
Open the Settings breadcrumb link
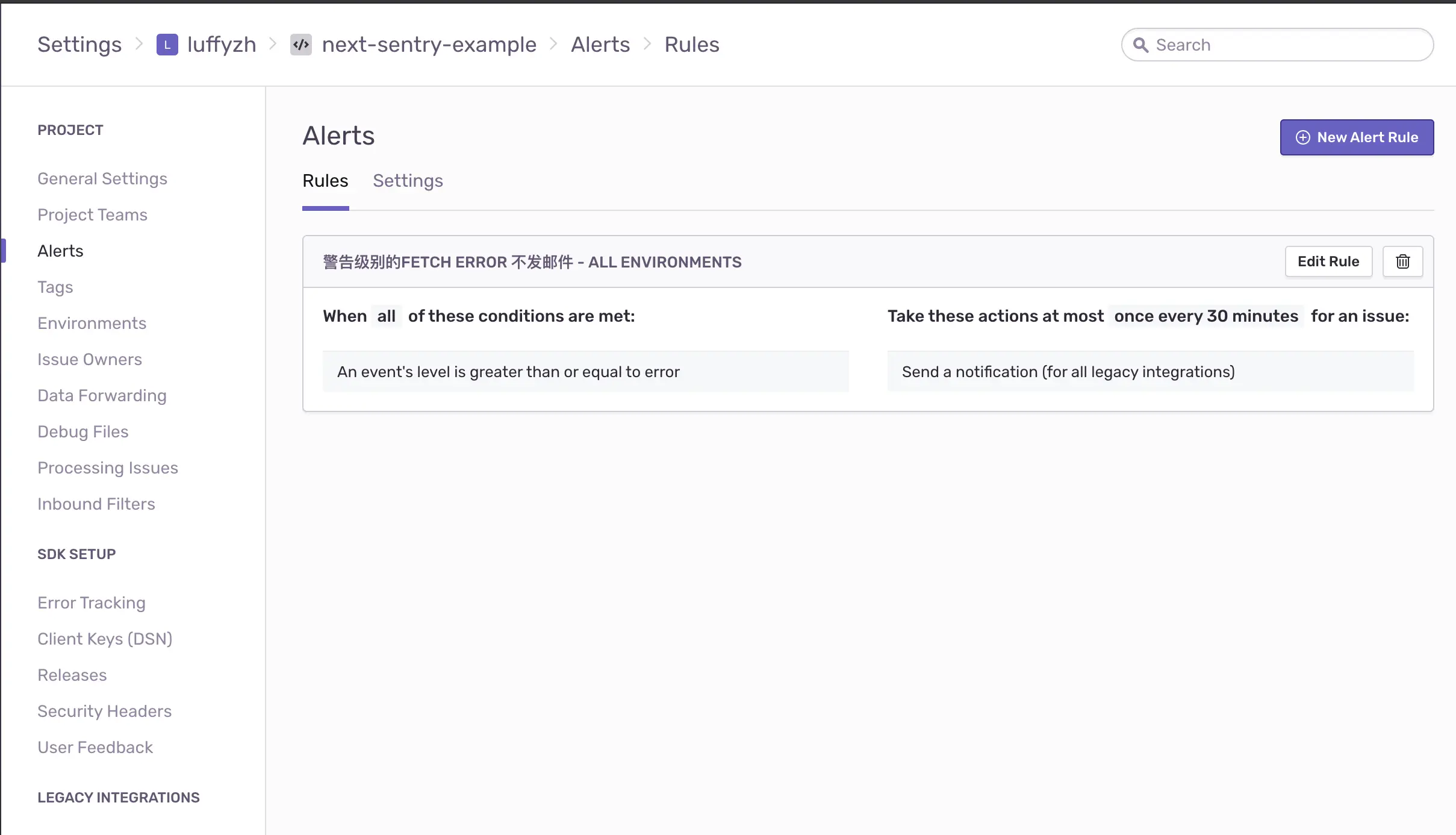pyautogui.click(x=79, y=45)
